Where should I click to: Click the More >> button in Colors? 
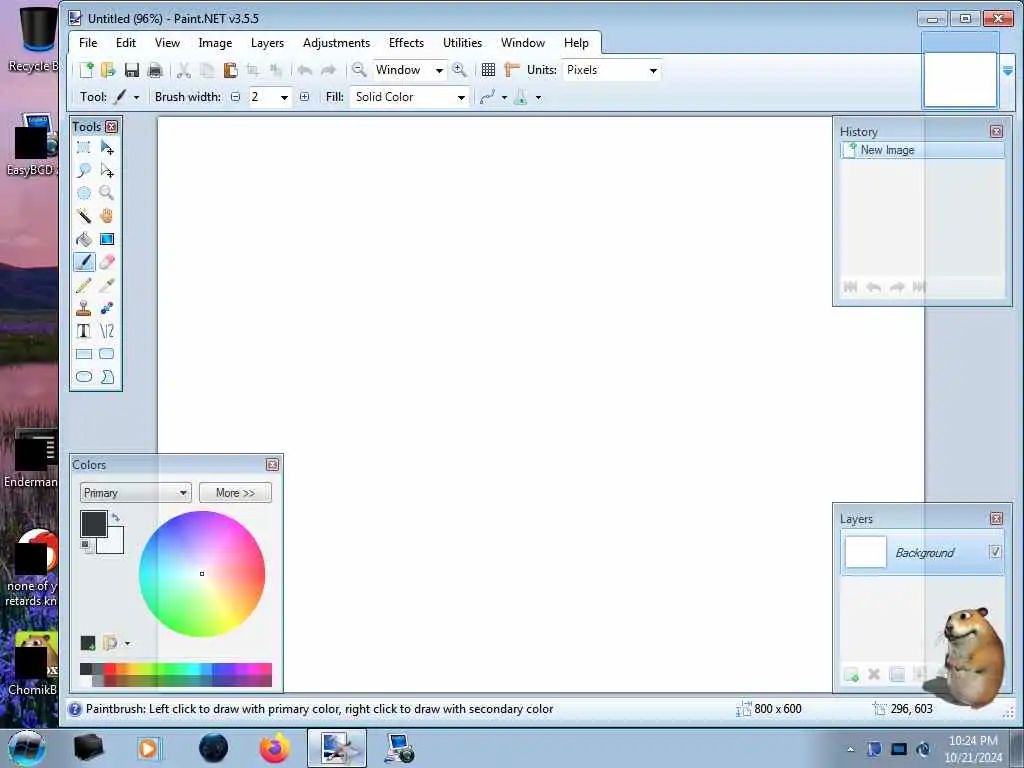(x=235, y=493)
